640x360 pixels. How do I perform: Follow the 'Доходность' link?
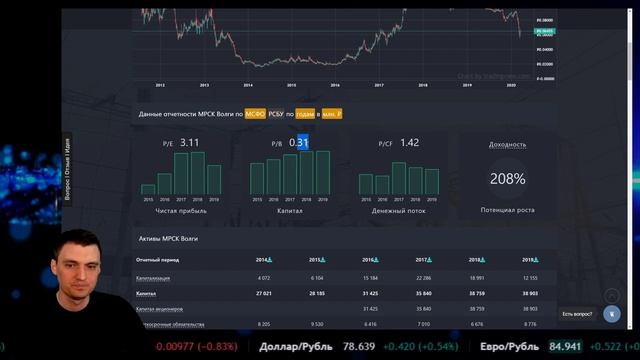(507, 144)
